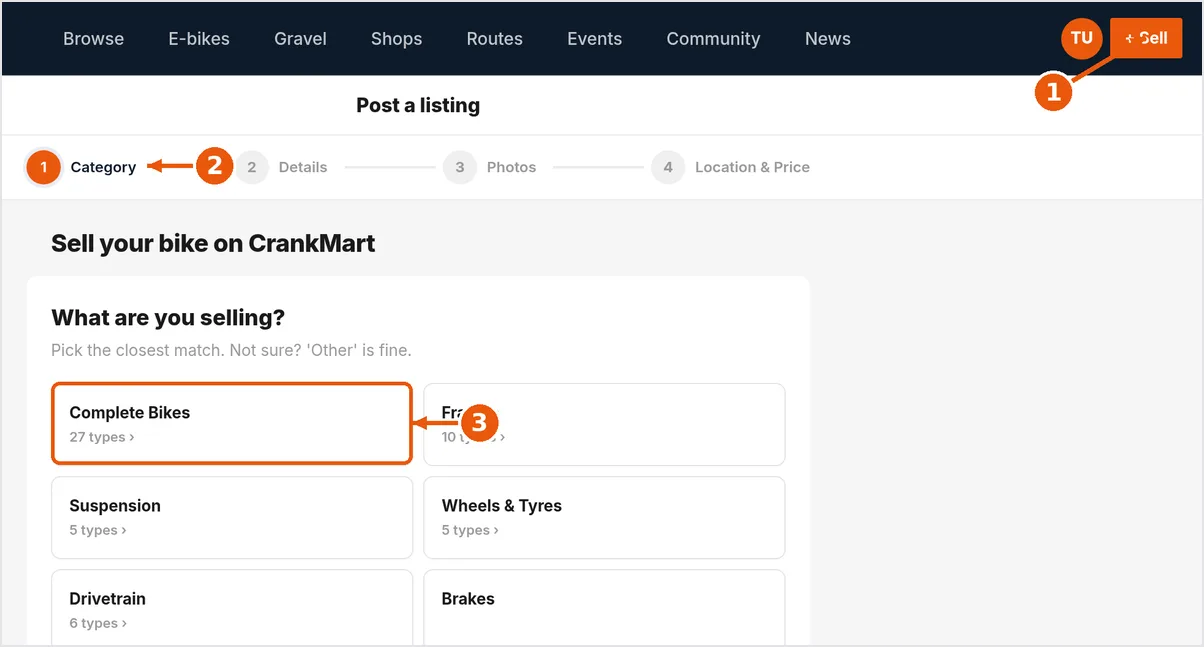Select the category card showing 10 types
1204x647 pixels.
[x=604, y=424]
